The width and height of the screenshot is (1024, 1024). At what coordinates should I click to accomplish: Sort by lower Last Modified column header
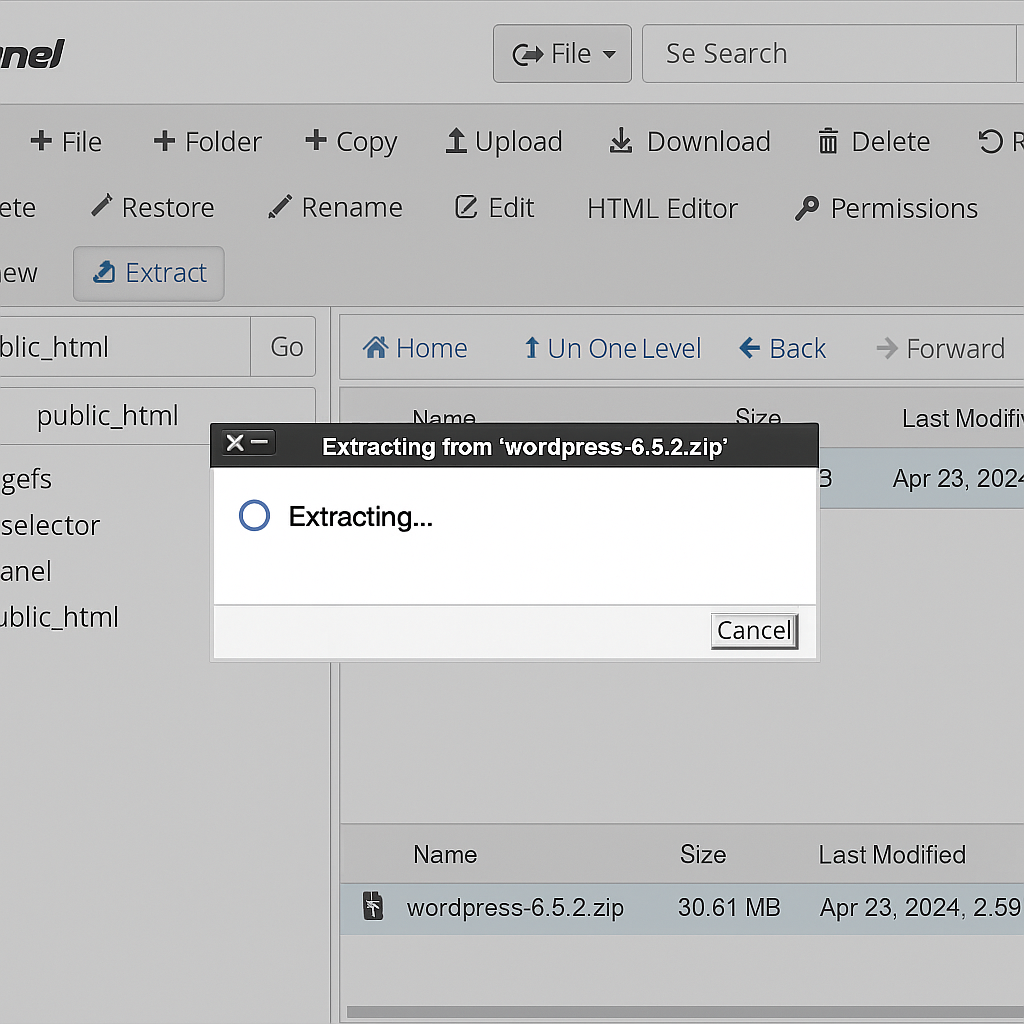point(892,855)
